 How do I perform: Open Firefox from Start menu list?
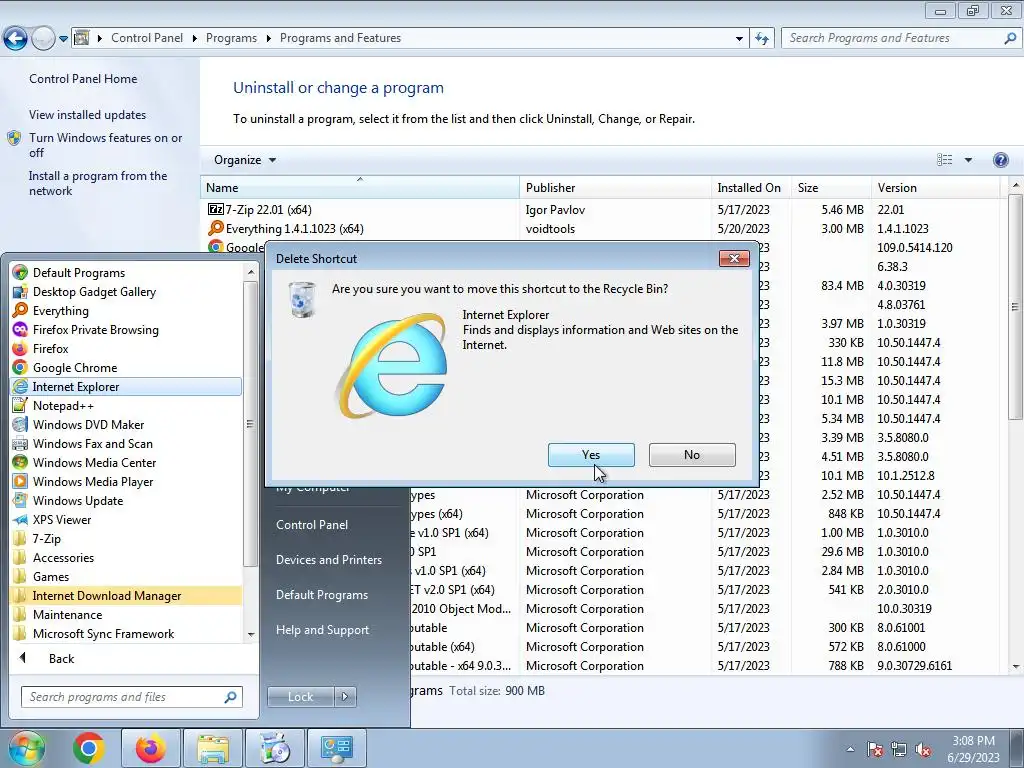[x=50, y=348]
